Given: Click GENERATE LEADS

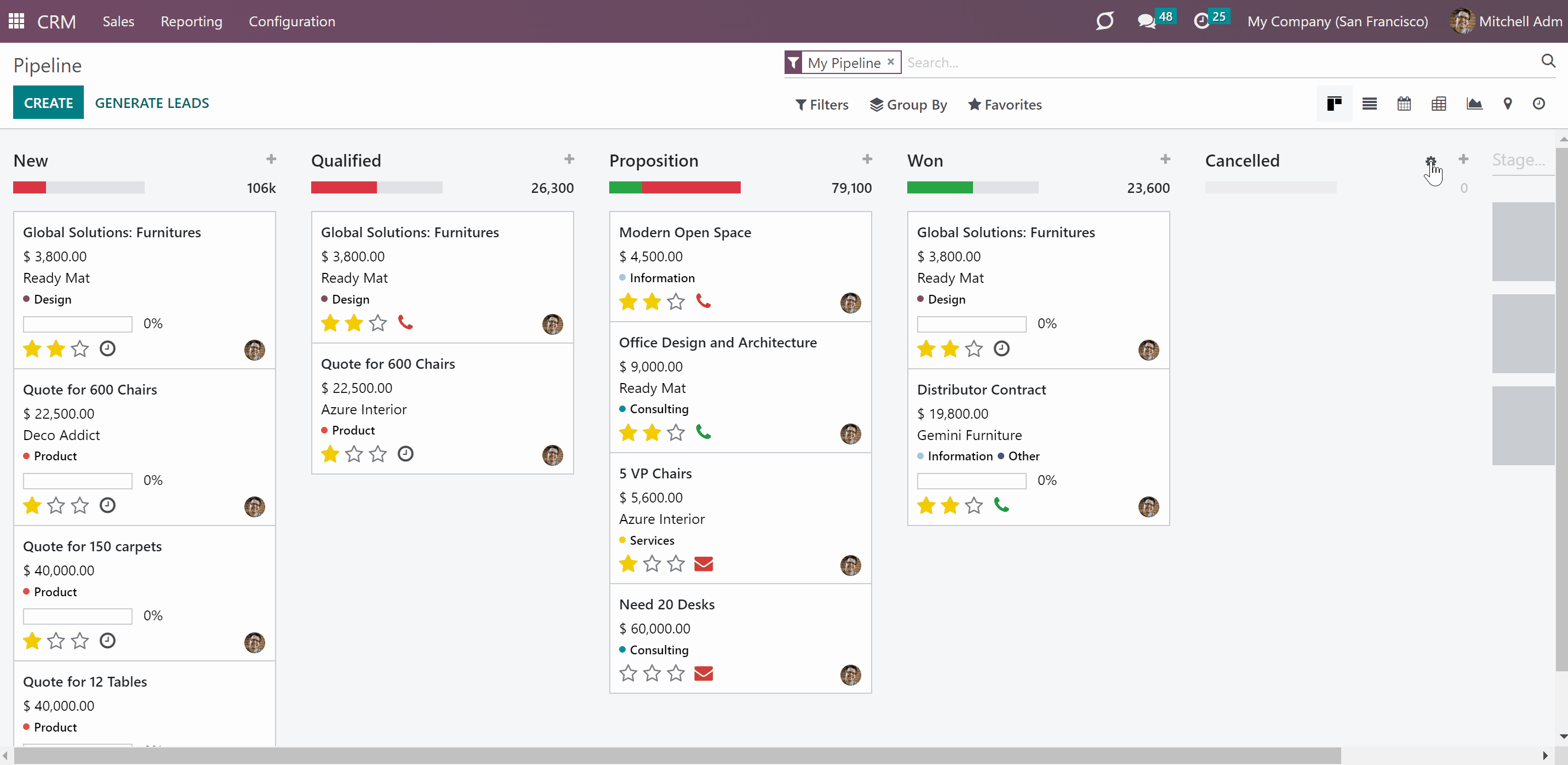Looking at the screenshot, I should point(152,103).
